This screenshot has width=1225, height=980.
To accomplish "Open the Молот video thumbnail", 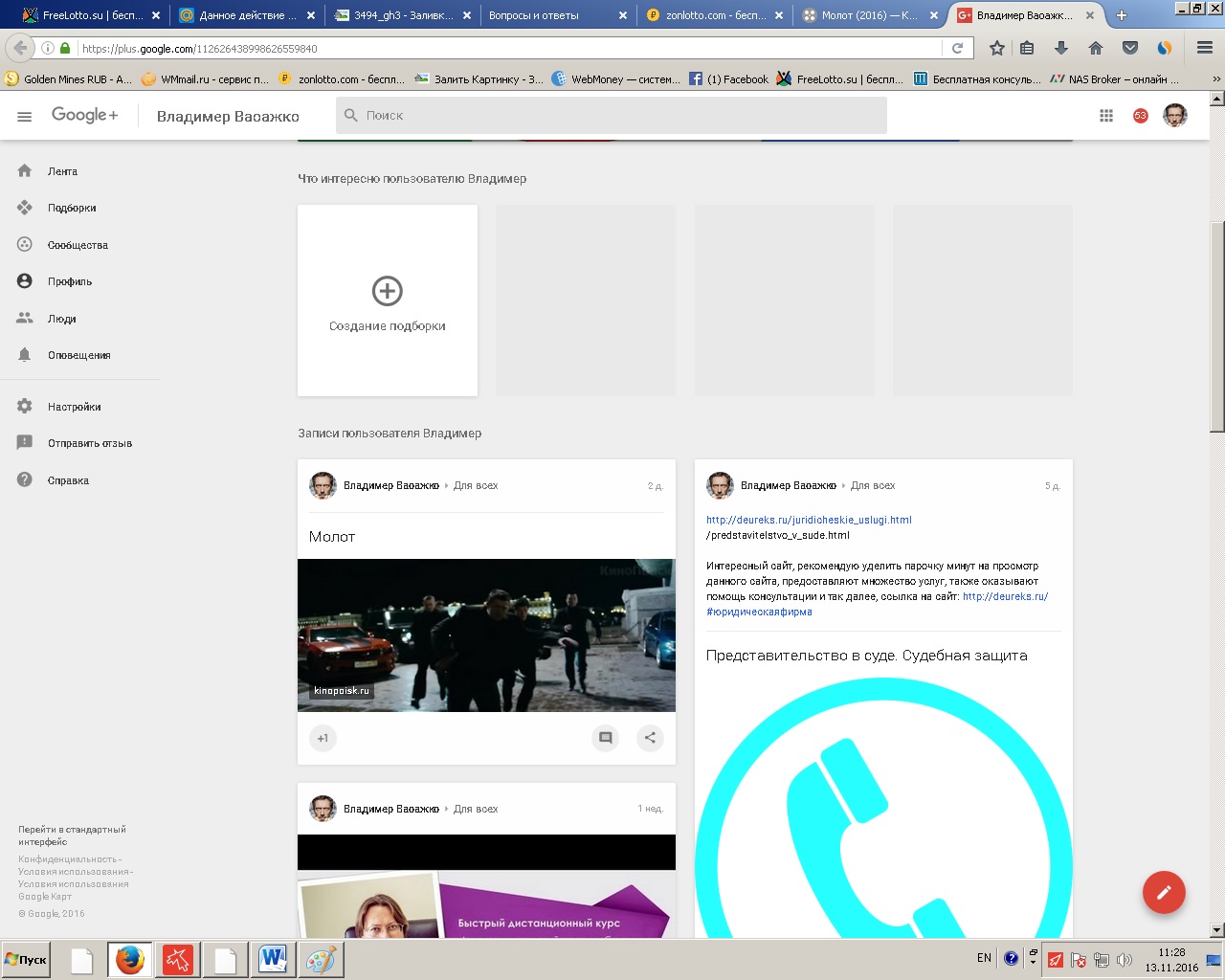I will (x=486, y=635).
